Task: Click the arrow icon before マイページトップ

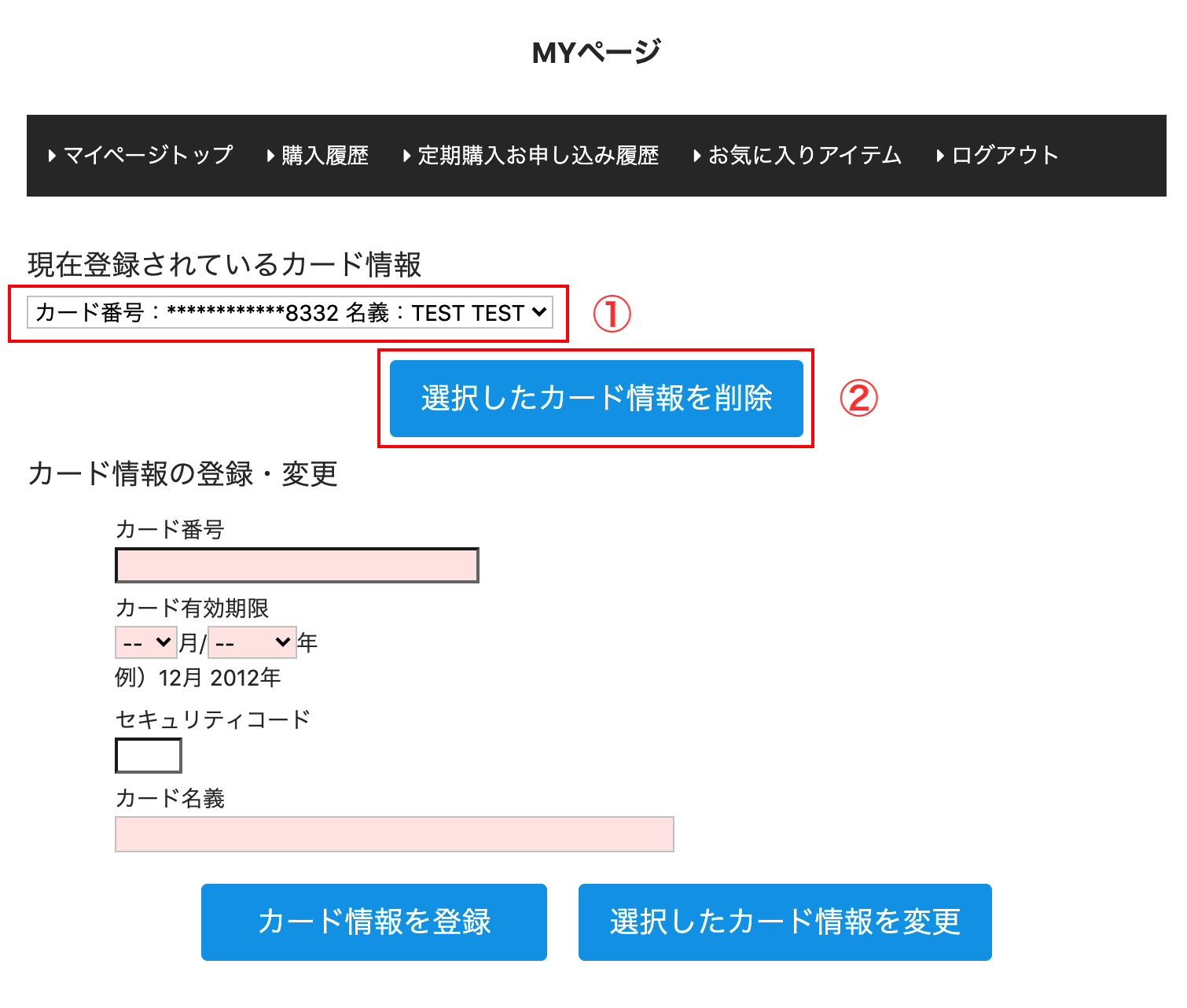Action: [x=52, y=156]
